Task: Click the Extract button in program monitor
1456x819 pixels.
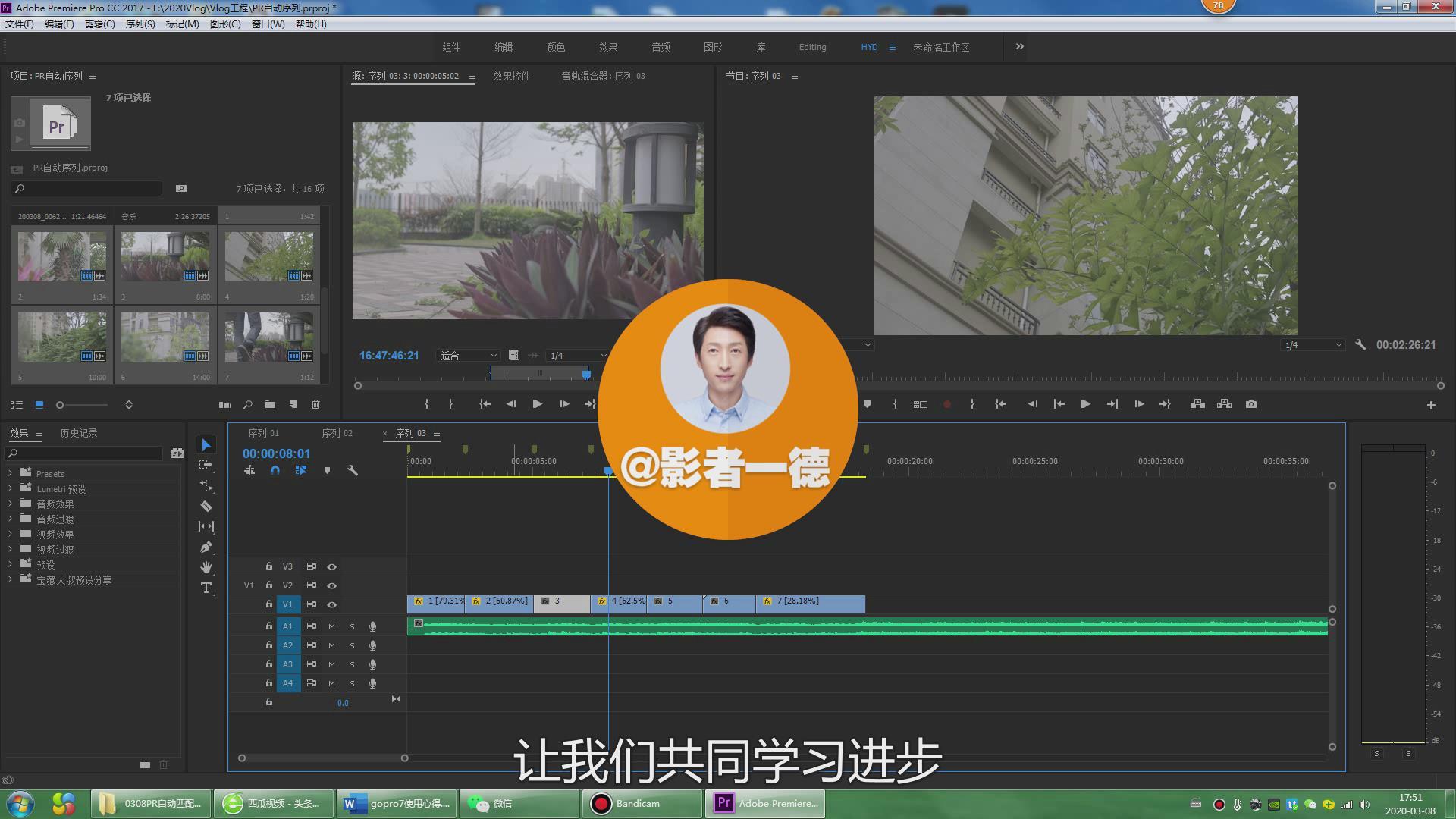Action: click(x=1224, y=404)
